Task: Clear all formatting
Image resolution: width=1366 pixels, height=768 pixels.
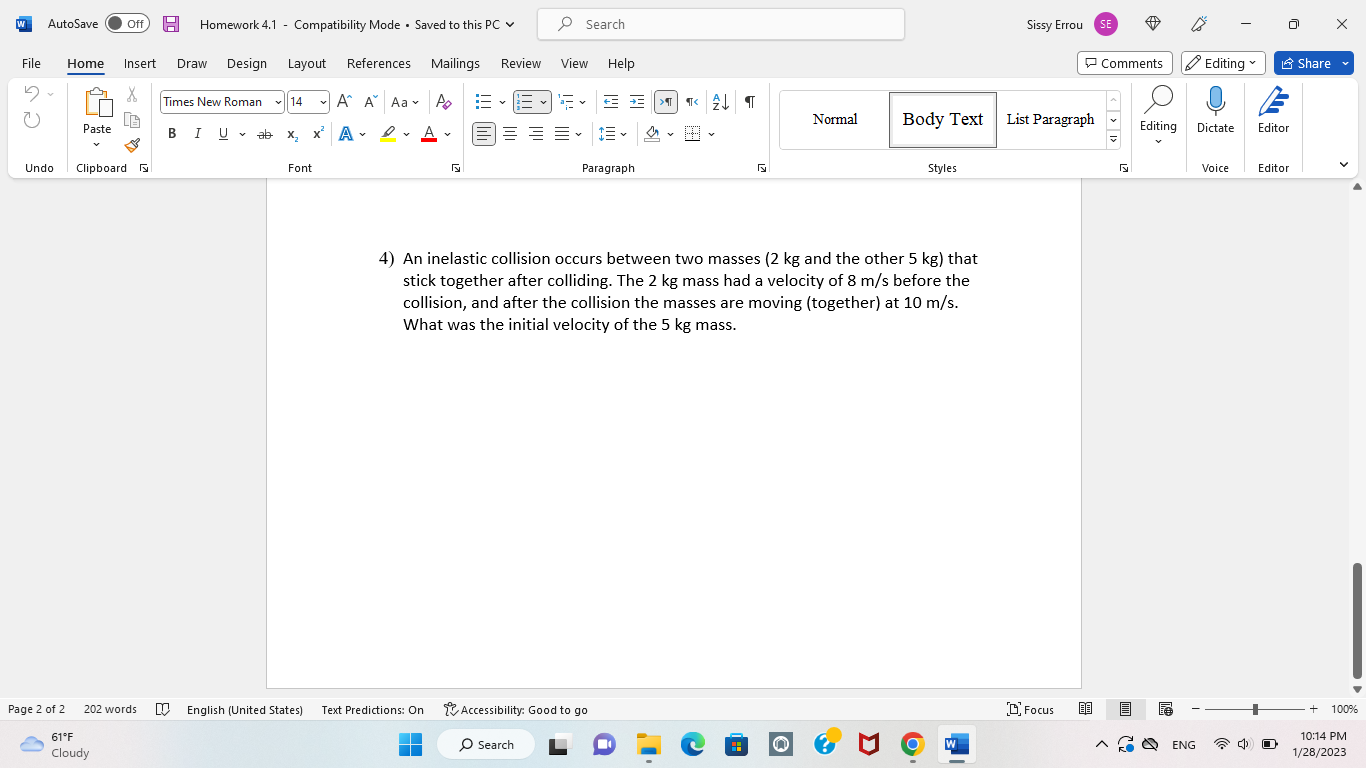Action: click(x=443, y=102)
